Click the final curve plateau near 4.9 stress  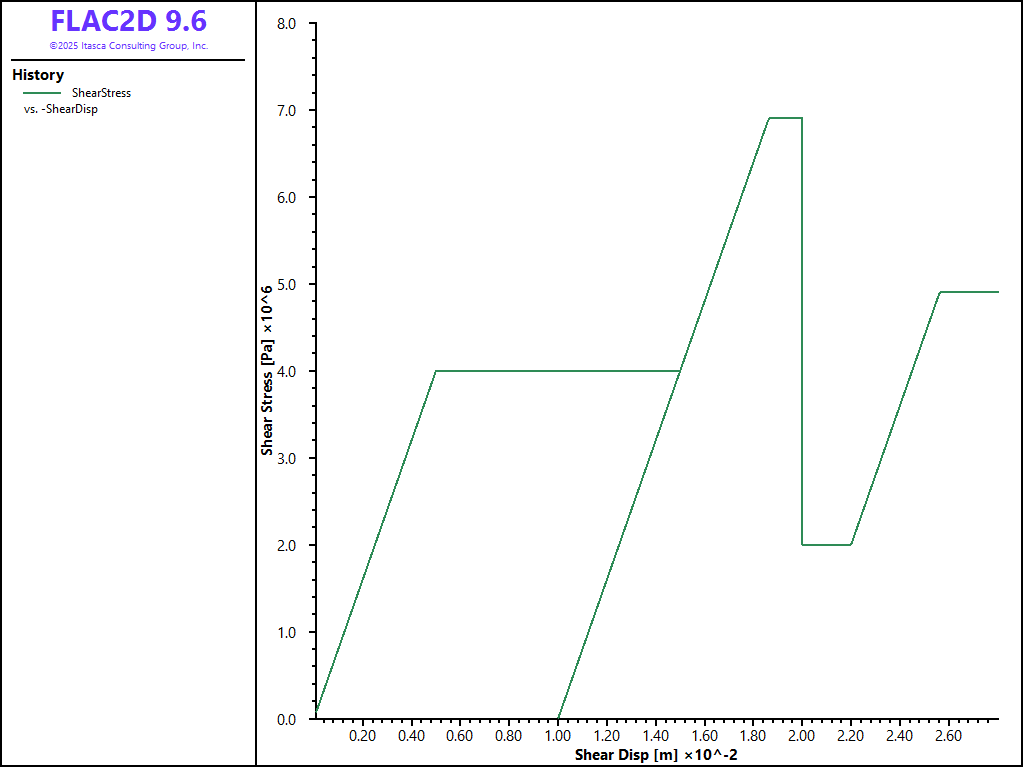coord(970,292)
